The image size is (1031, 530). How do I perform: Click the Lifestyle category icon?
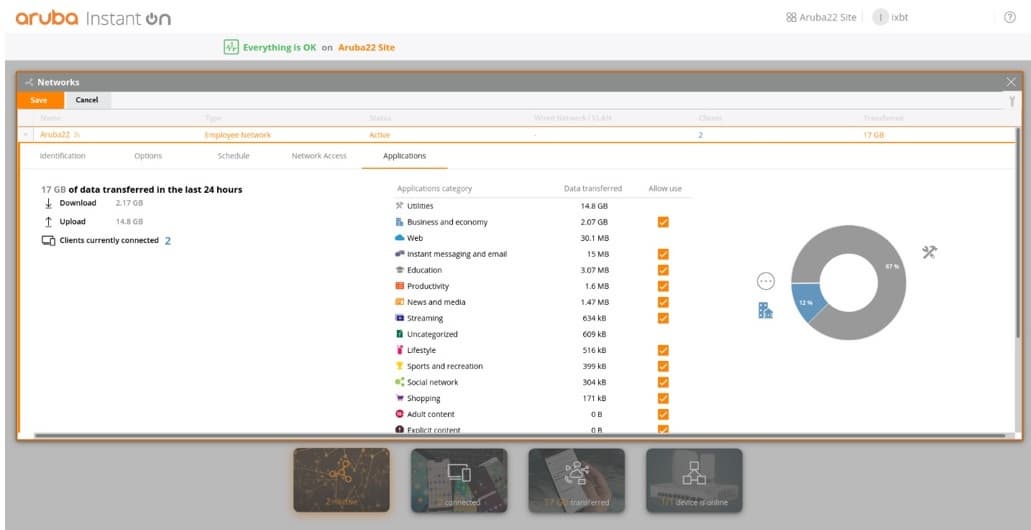click(x=399, y=350)
